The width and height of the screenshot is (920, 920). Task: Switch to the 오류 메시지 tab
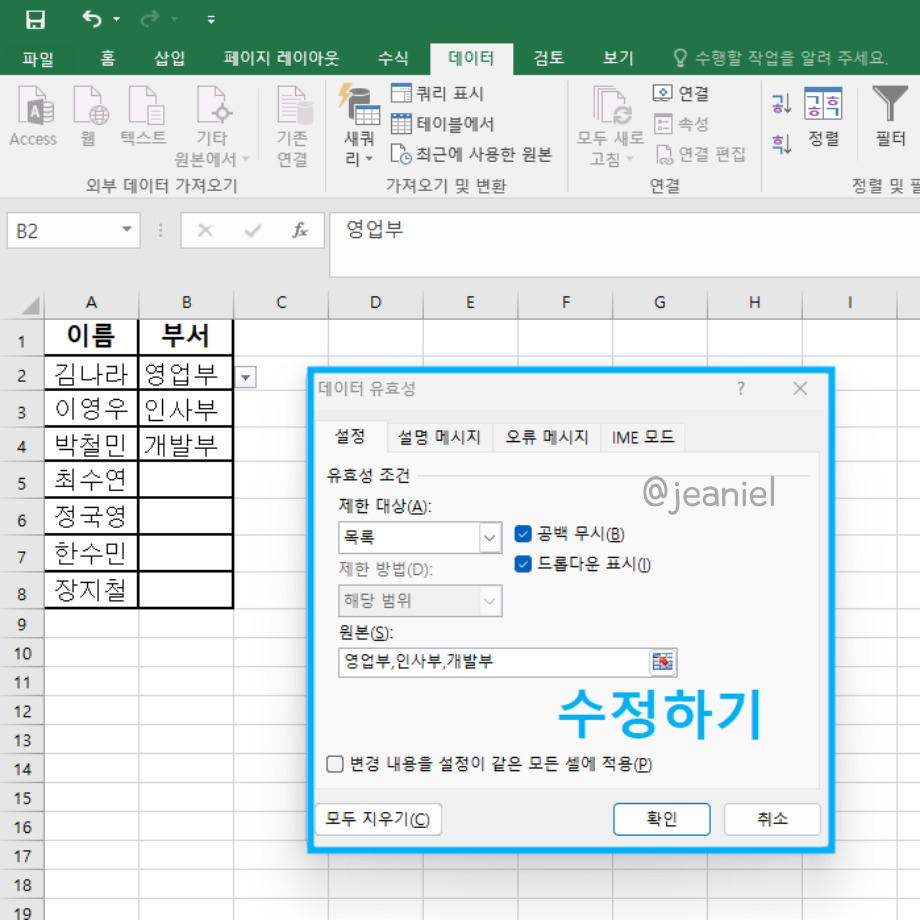(546, 437)
